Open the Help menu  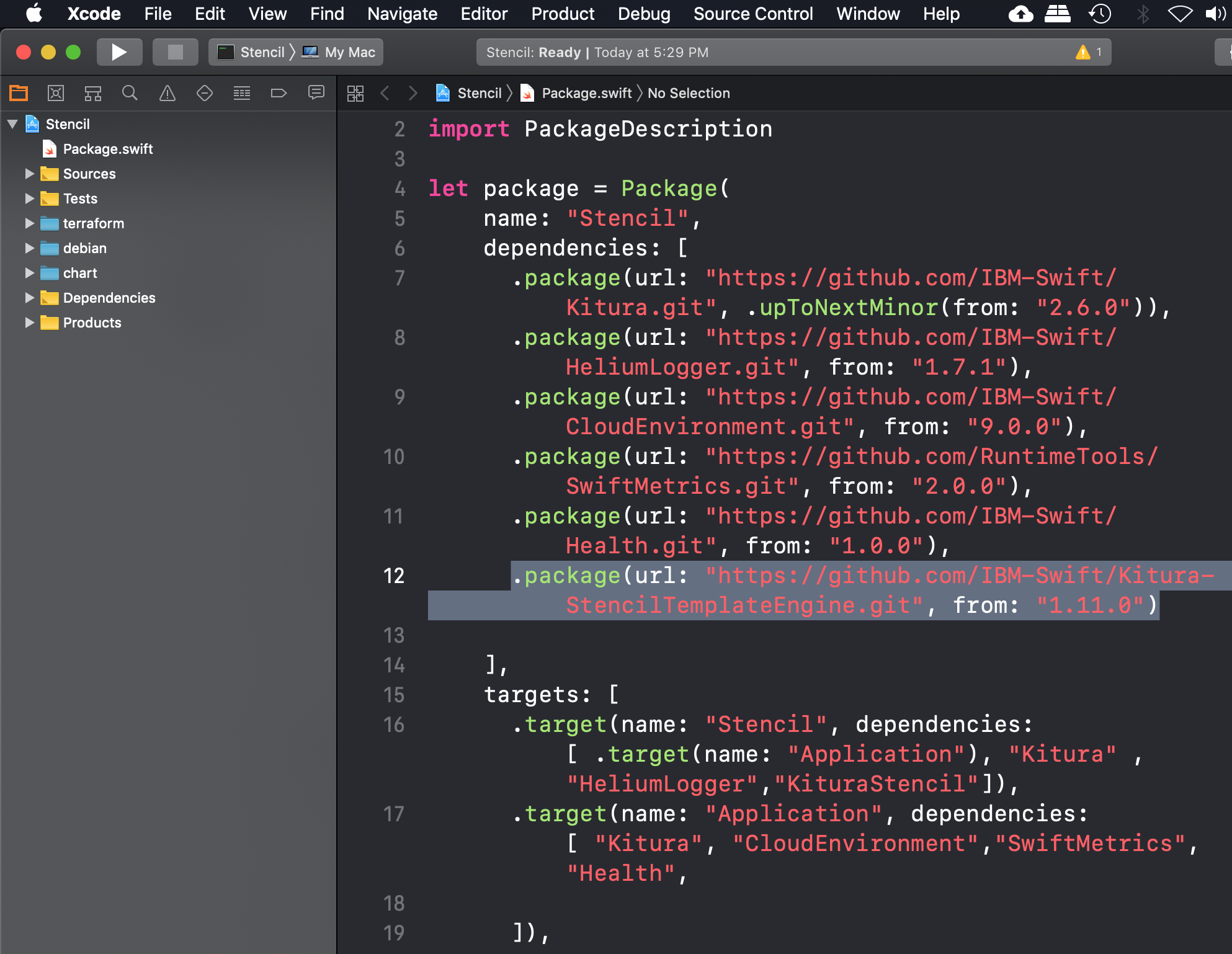coord(941,14)
